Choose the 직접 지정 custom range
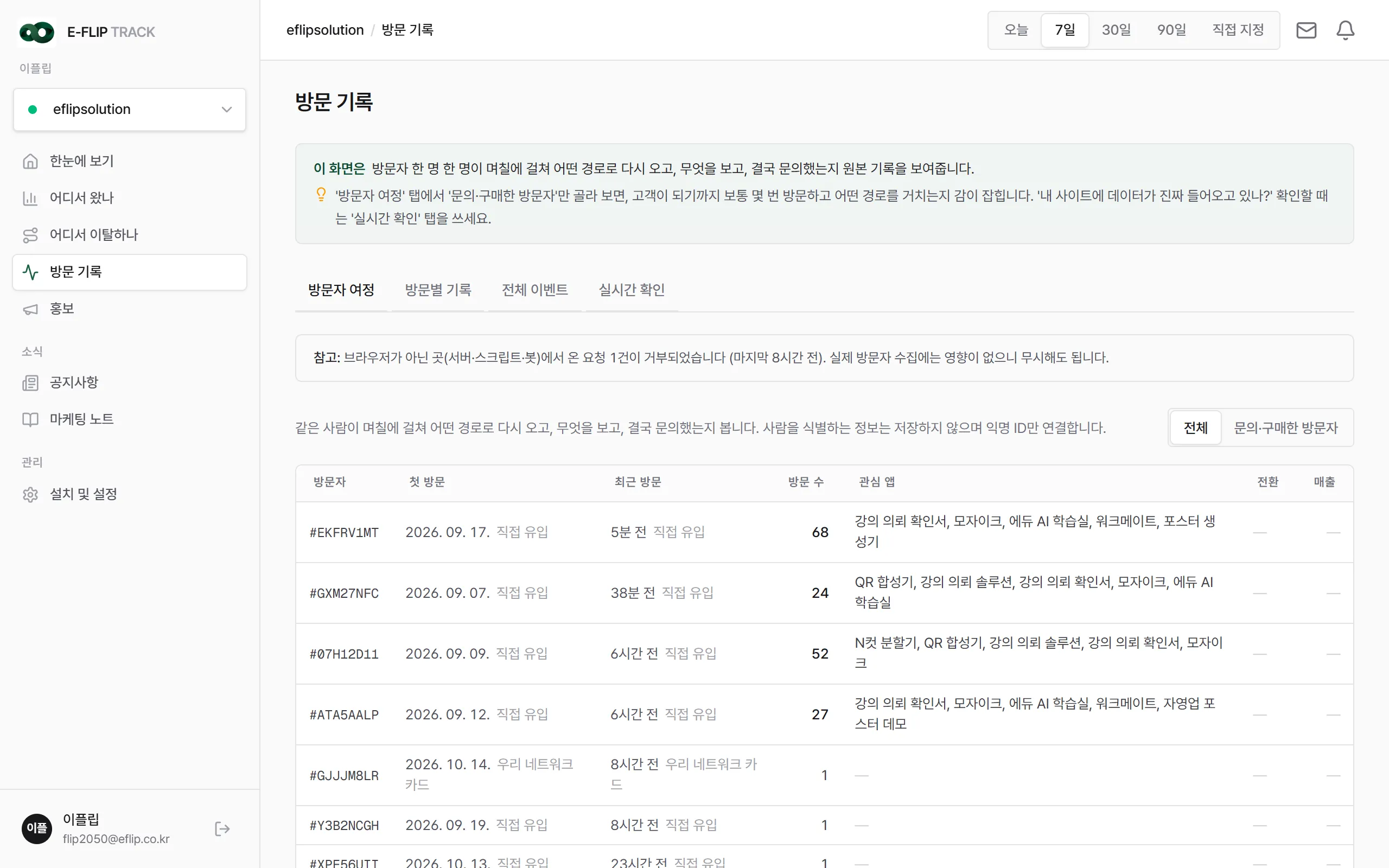 [1238, 30]
